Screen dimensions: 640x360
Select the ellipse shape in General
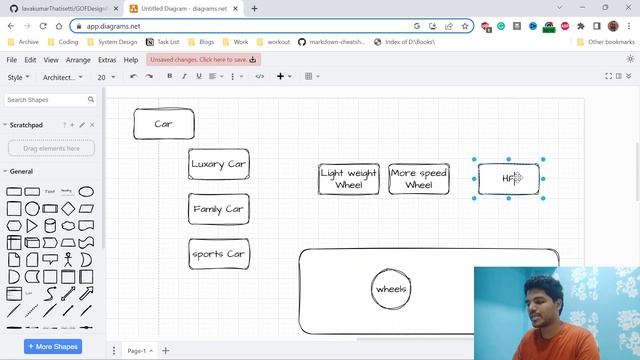tap(86, 191)
